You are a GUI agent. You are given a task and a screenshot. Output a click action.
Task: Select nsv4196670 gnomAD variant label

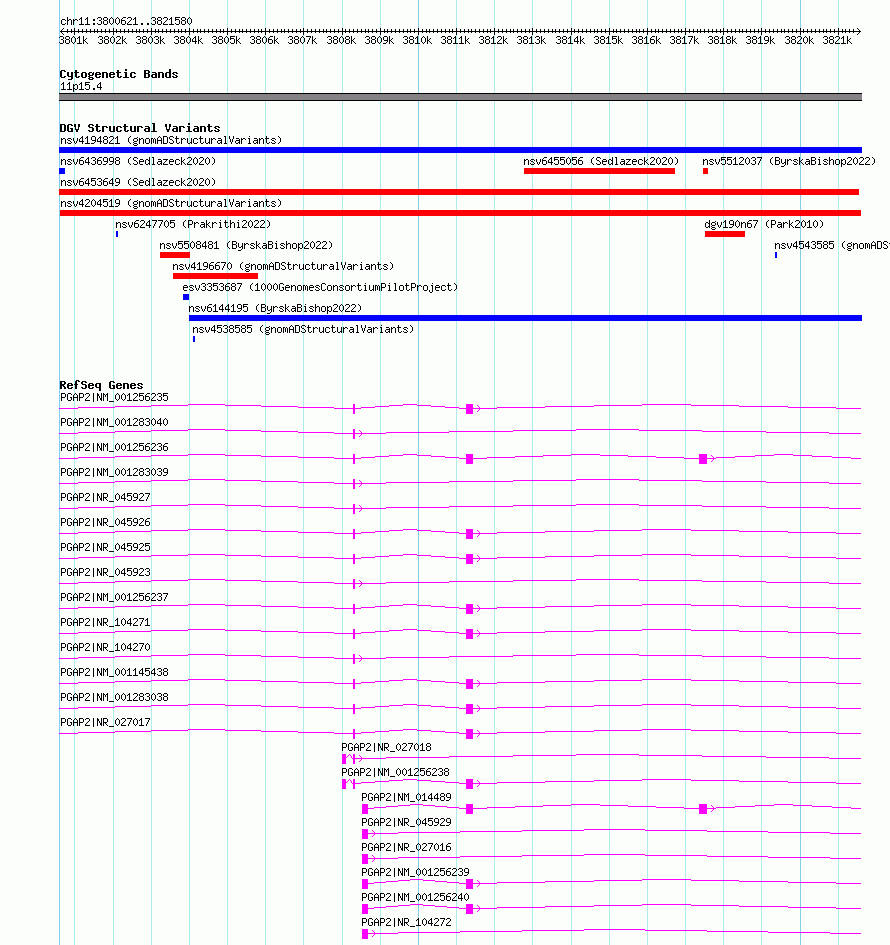tap(283, 267)
